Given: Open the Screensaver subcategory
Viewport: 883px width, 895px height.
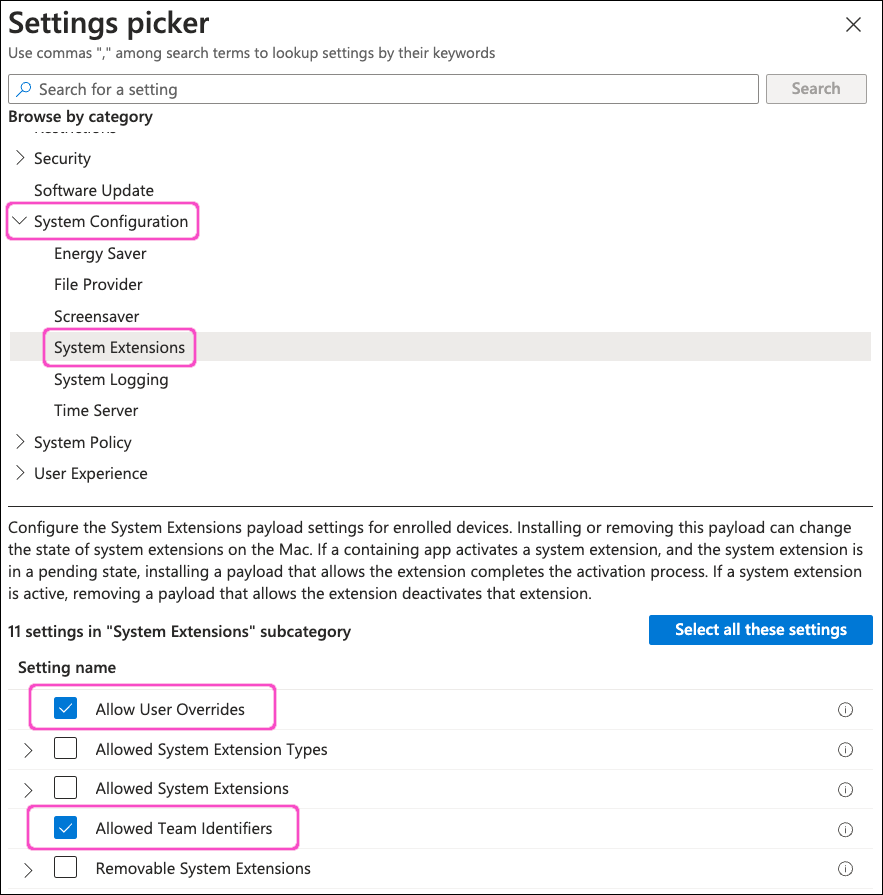Looking at the screenshot, I should [x=96, y=316].
